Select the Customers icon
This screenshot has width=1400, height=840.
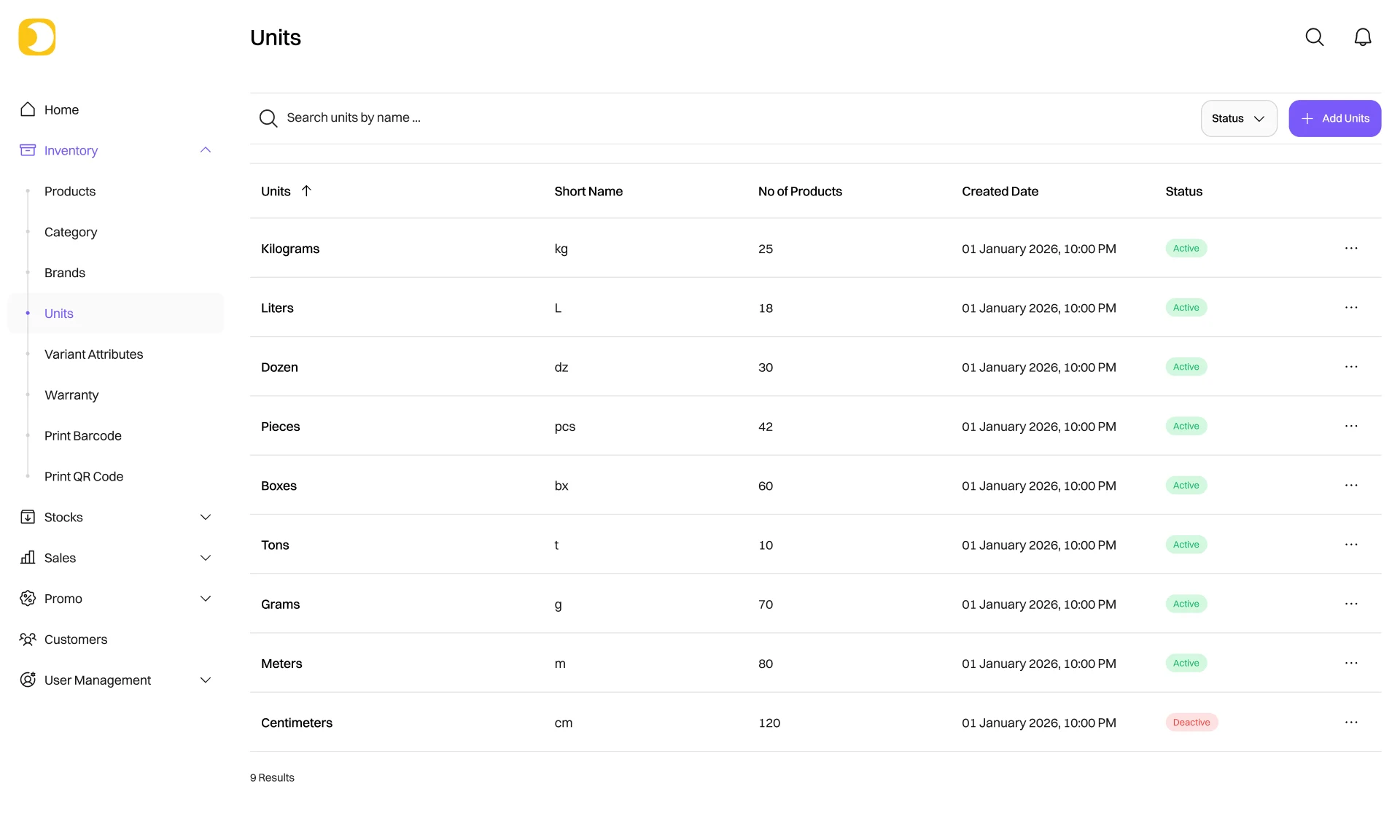click(28, 639)
